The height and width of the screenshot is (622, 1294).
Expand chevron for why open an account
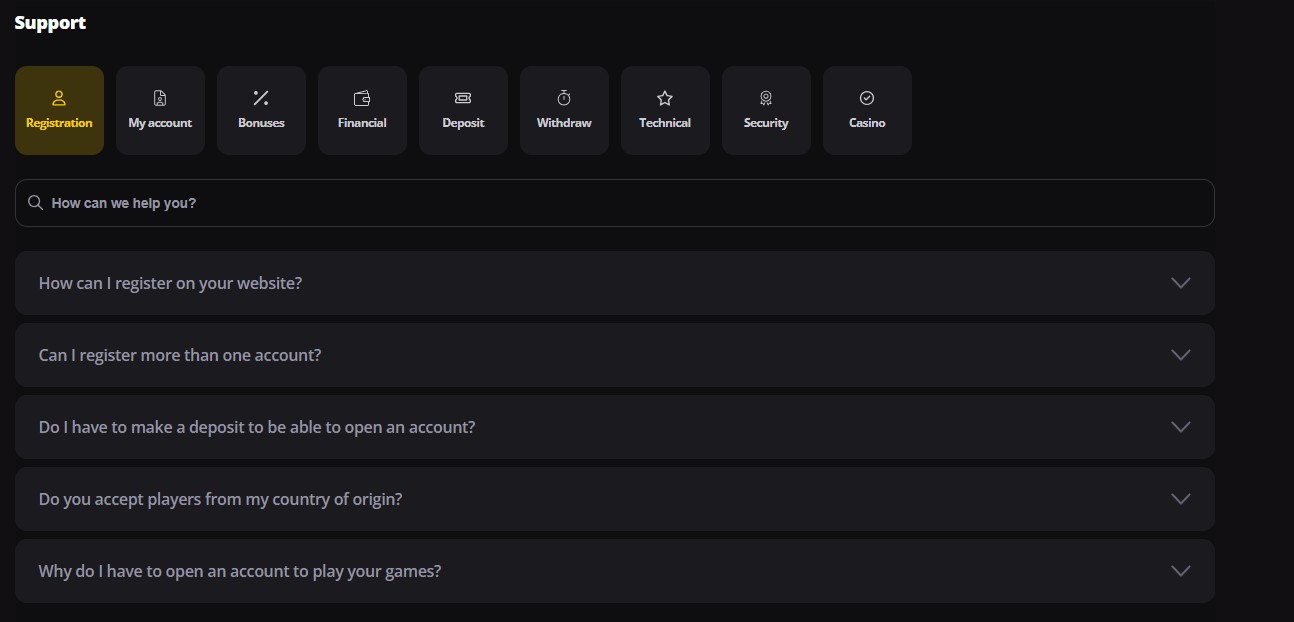click(x=1180, y=571)
